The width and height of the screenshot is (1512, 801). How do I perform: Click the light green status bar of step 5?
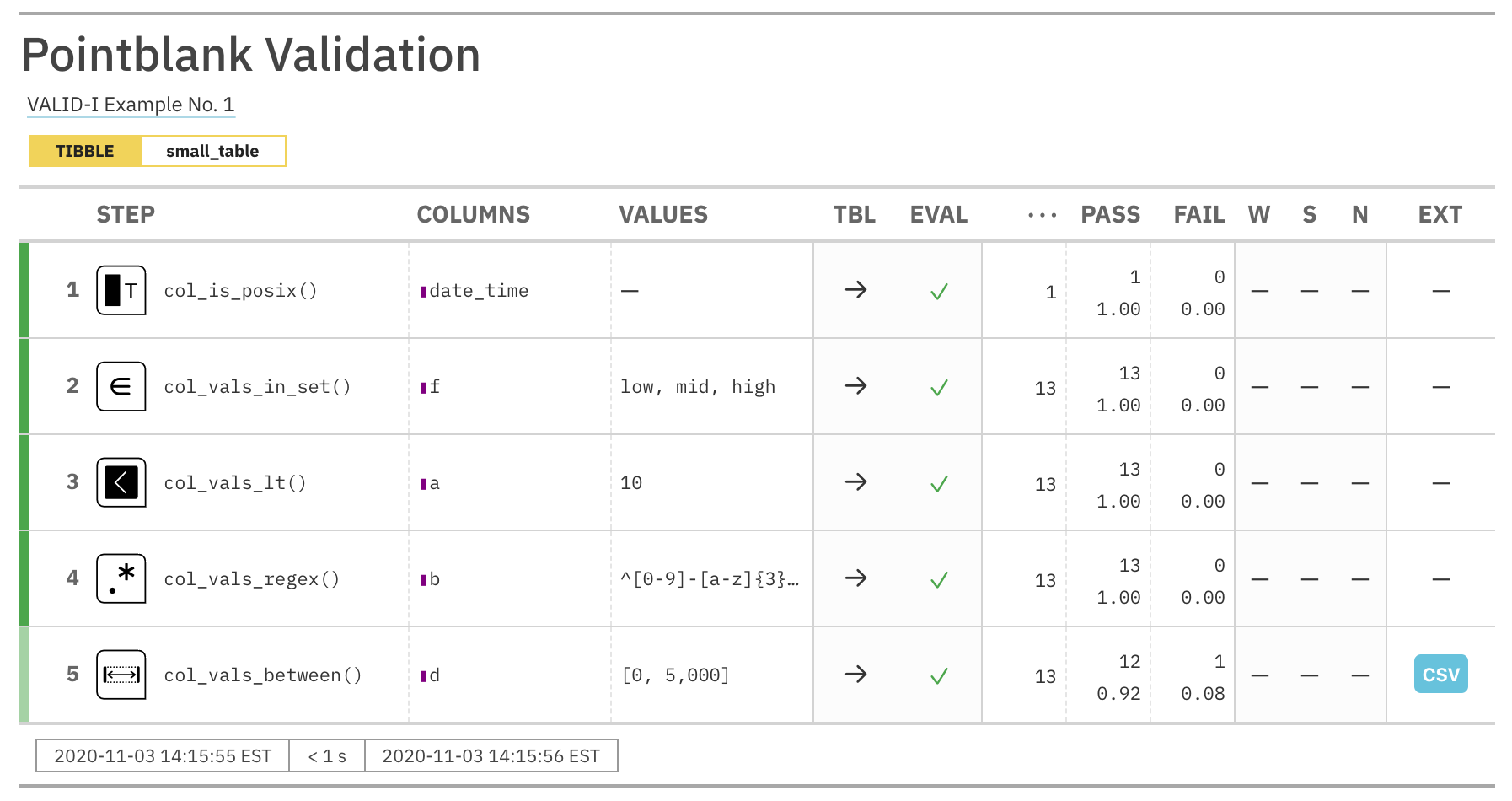coord(24,675)
